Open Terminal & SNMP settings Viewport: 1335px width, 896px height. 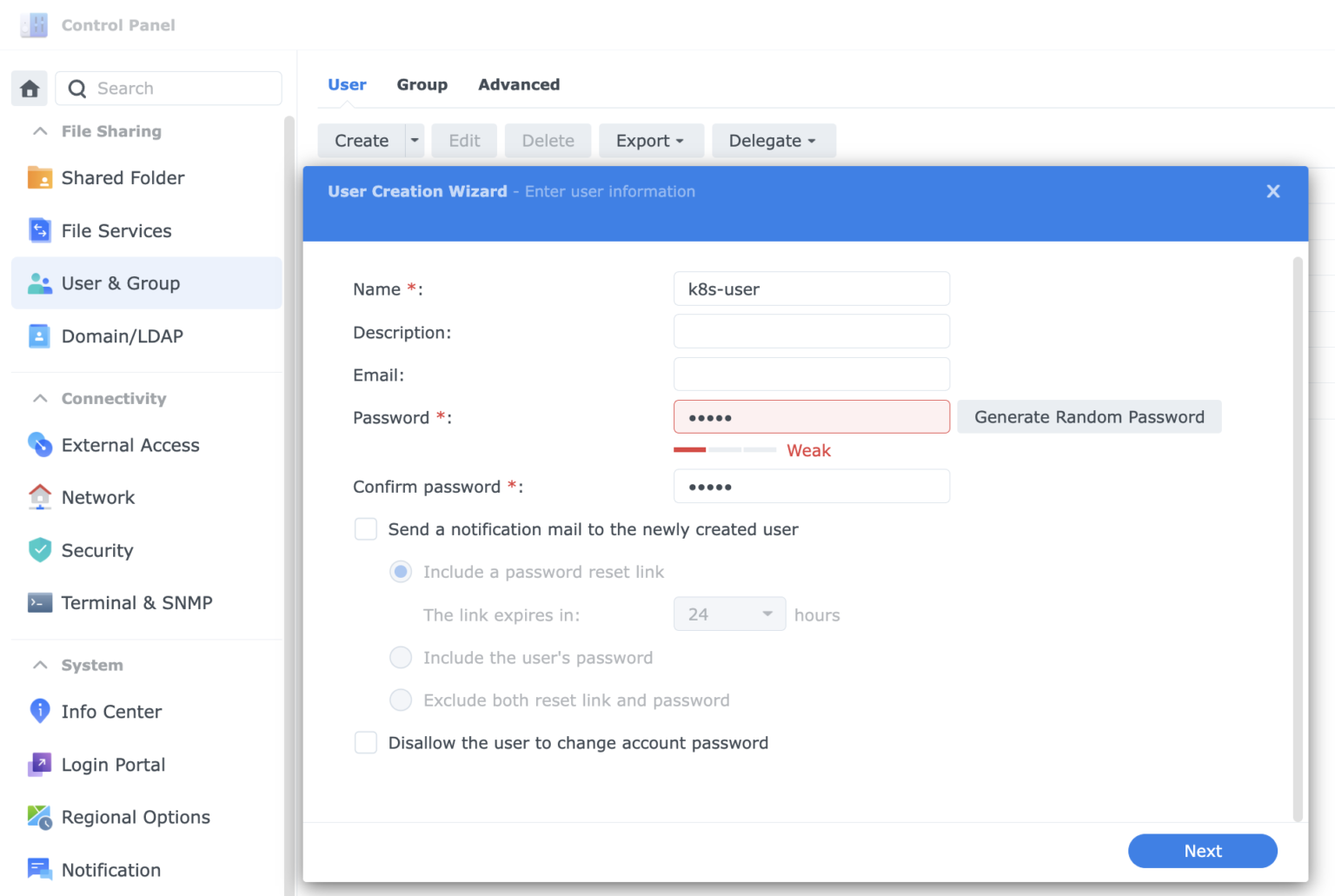click(136, 602)
